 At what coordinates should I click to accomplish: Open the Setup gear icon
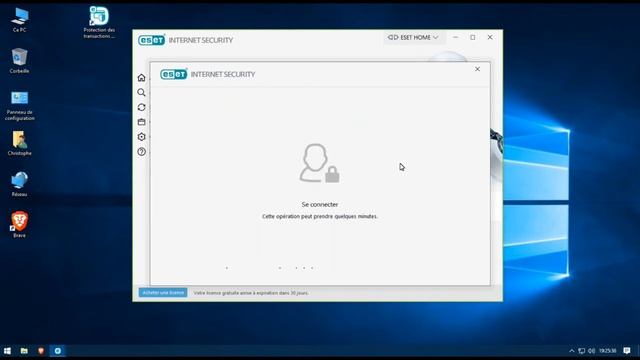pyautogui.click(x=141, y=137)
